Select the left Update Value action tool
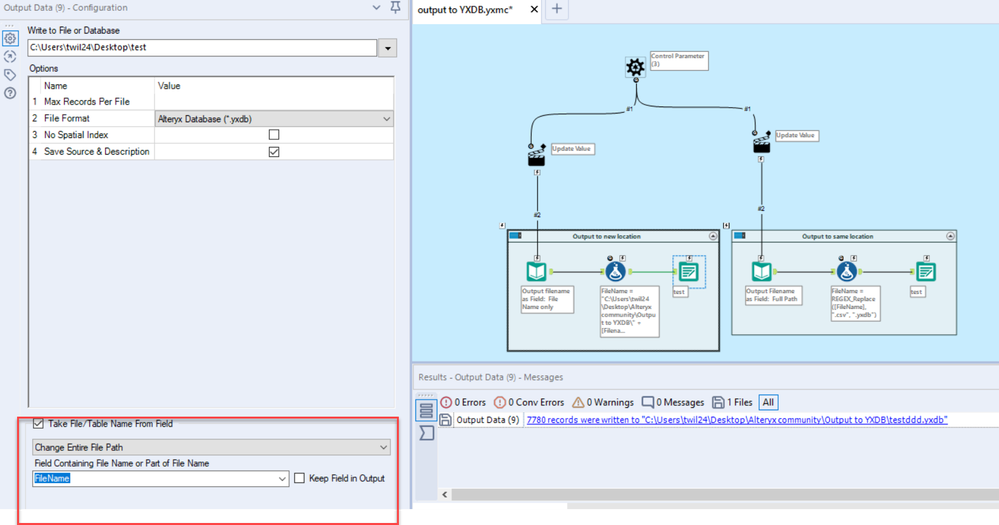This screenshot has height=525, width=999. [x=536, y=156]
